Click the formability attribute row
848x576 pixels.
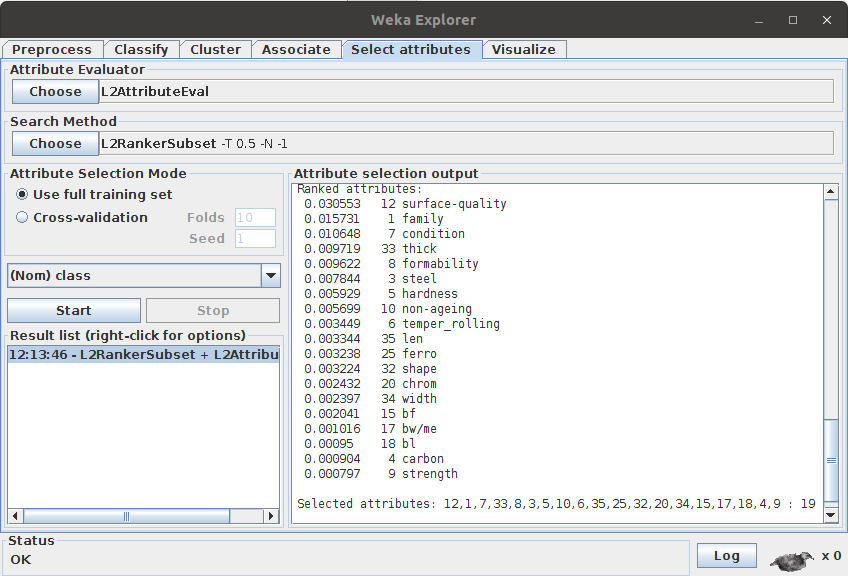click(391, 264)
